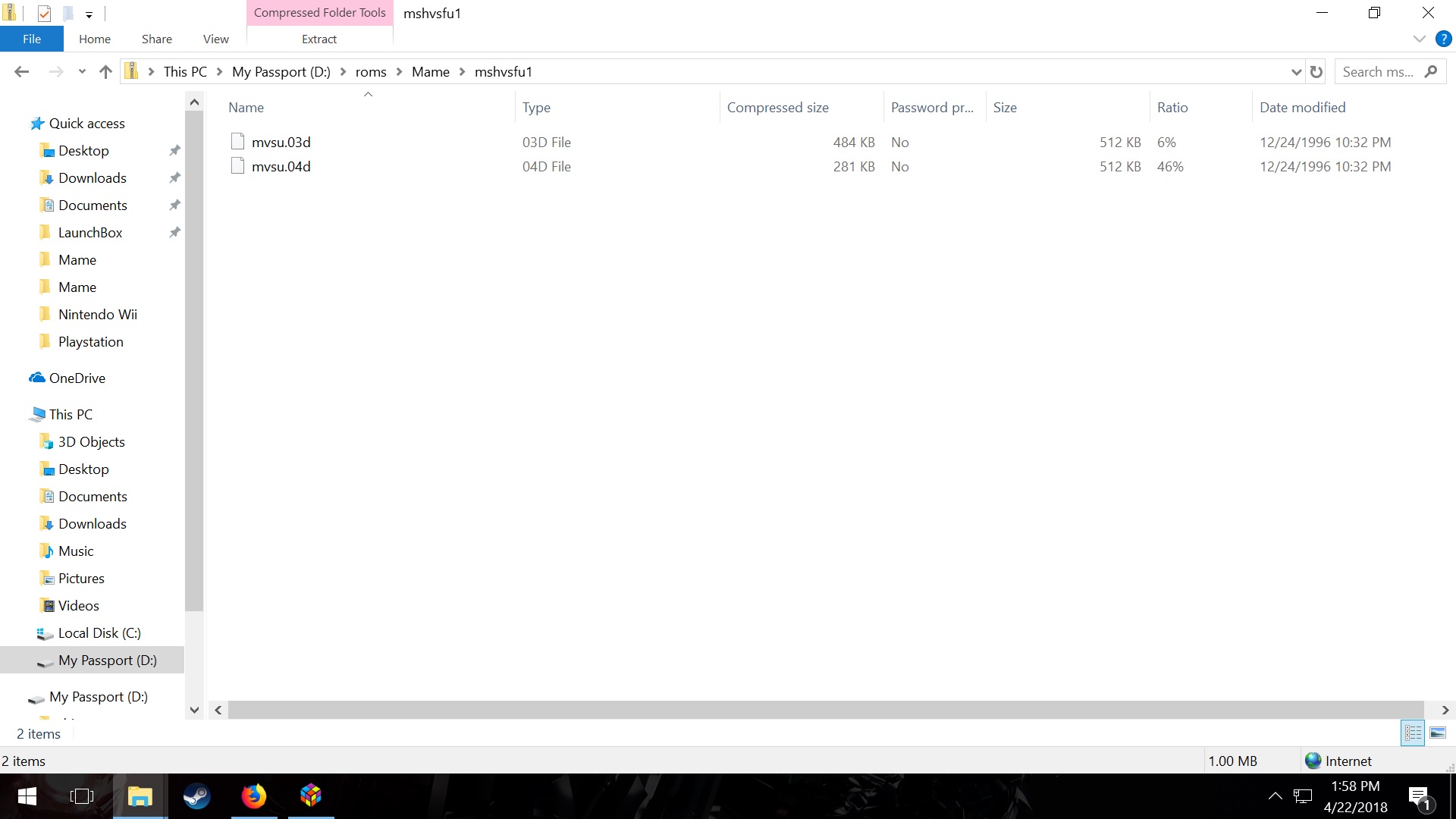Open Playstation folder in sidebar
This screenshot has width=1456, height=819.
click(90, 342)
